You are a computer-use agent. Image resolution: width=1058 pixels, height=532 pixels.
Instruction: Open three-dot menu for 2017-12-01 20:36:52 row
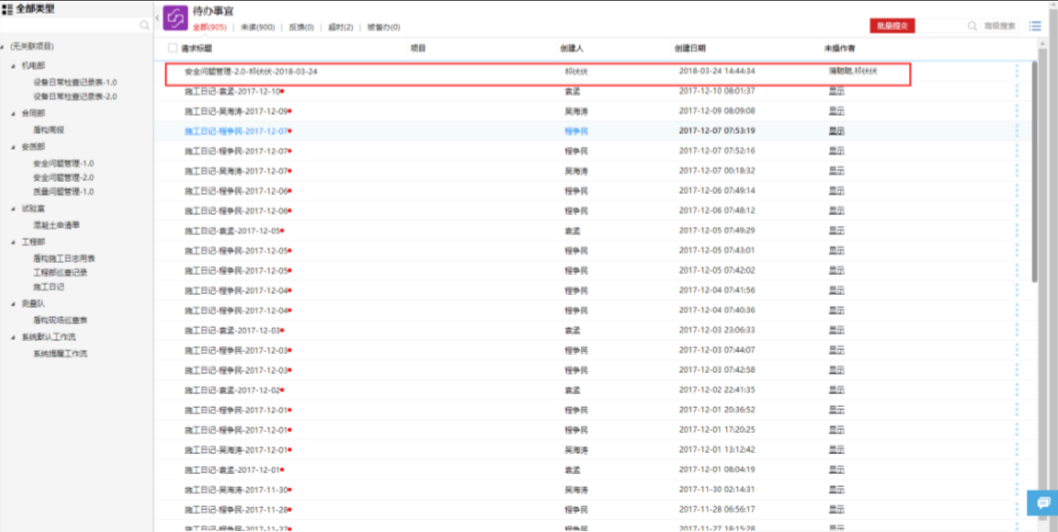point(1017,410)
